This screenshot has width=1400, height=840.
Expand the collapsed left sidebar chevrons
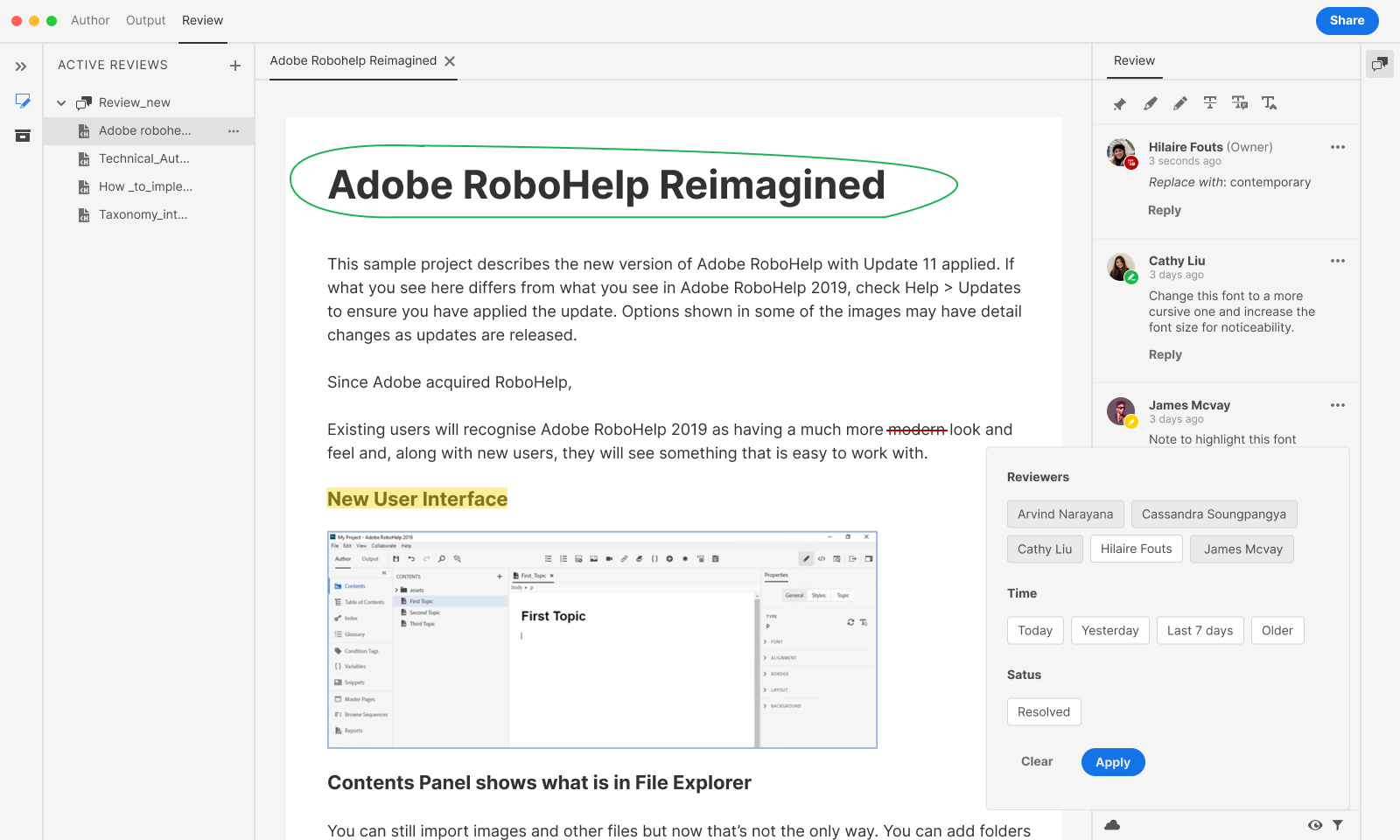click(x=21, y=66)
